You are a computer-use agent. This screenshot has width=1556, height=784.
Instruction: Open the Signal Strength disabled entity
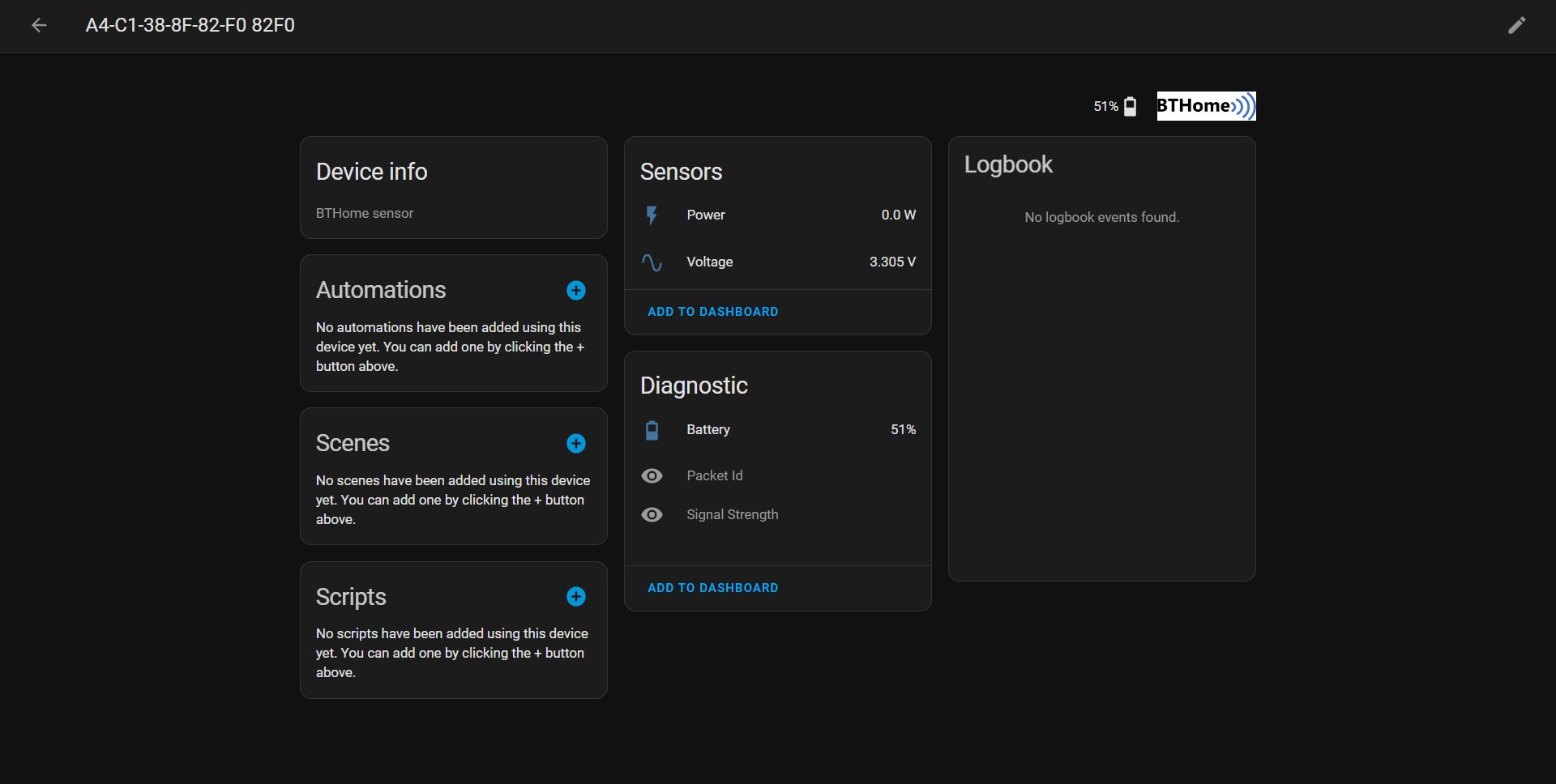point(732,515)
